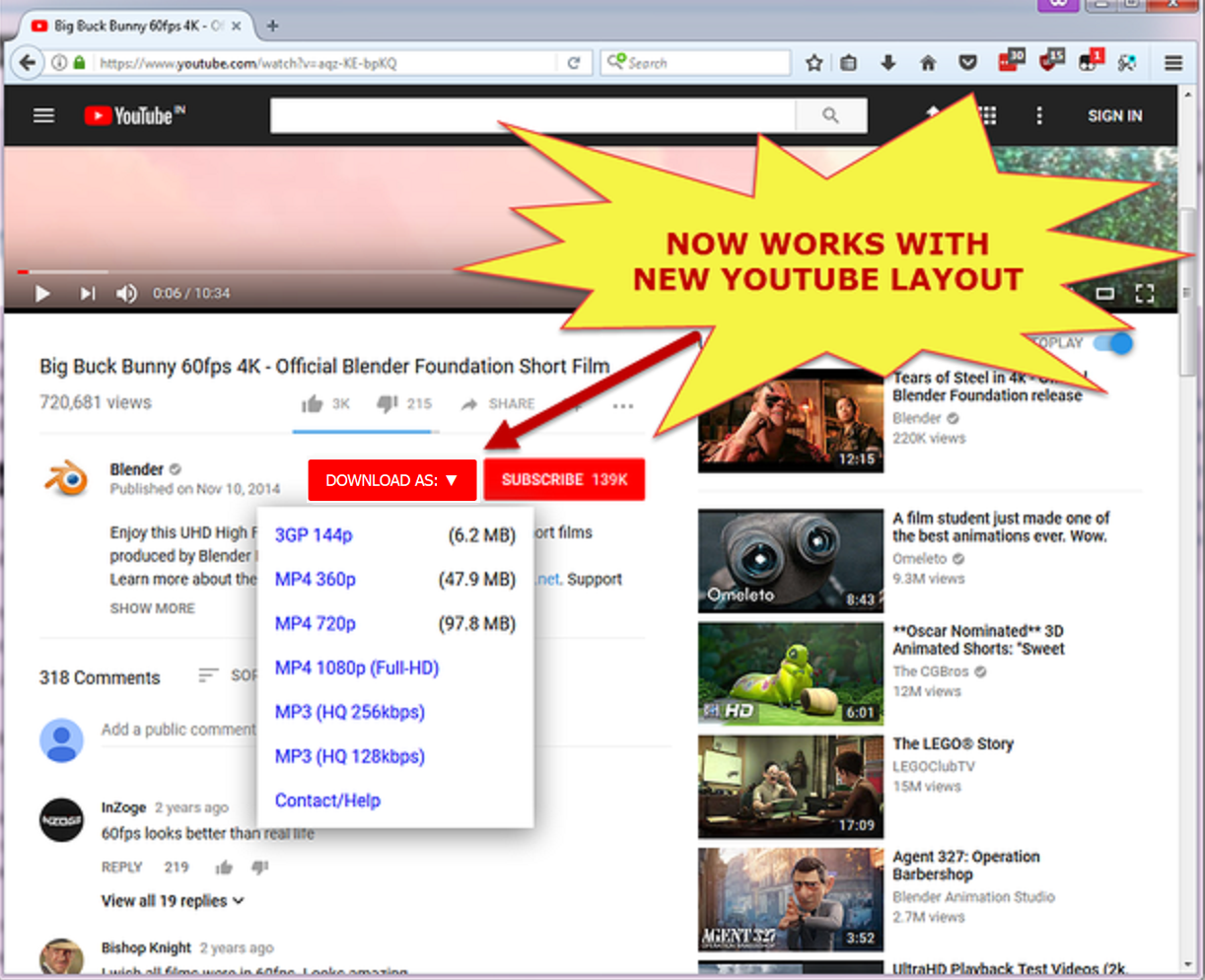Reply to InZoge's comment

pos(121,868)
